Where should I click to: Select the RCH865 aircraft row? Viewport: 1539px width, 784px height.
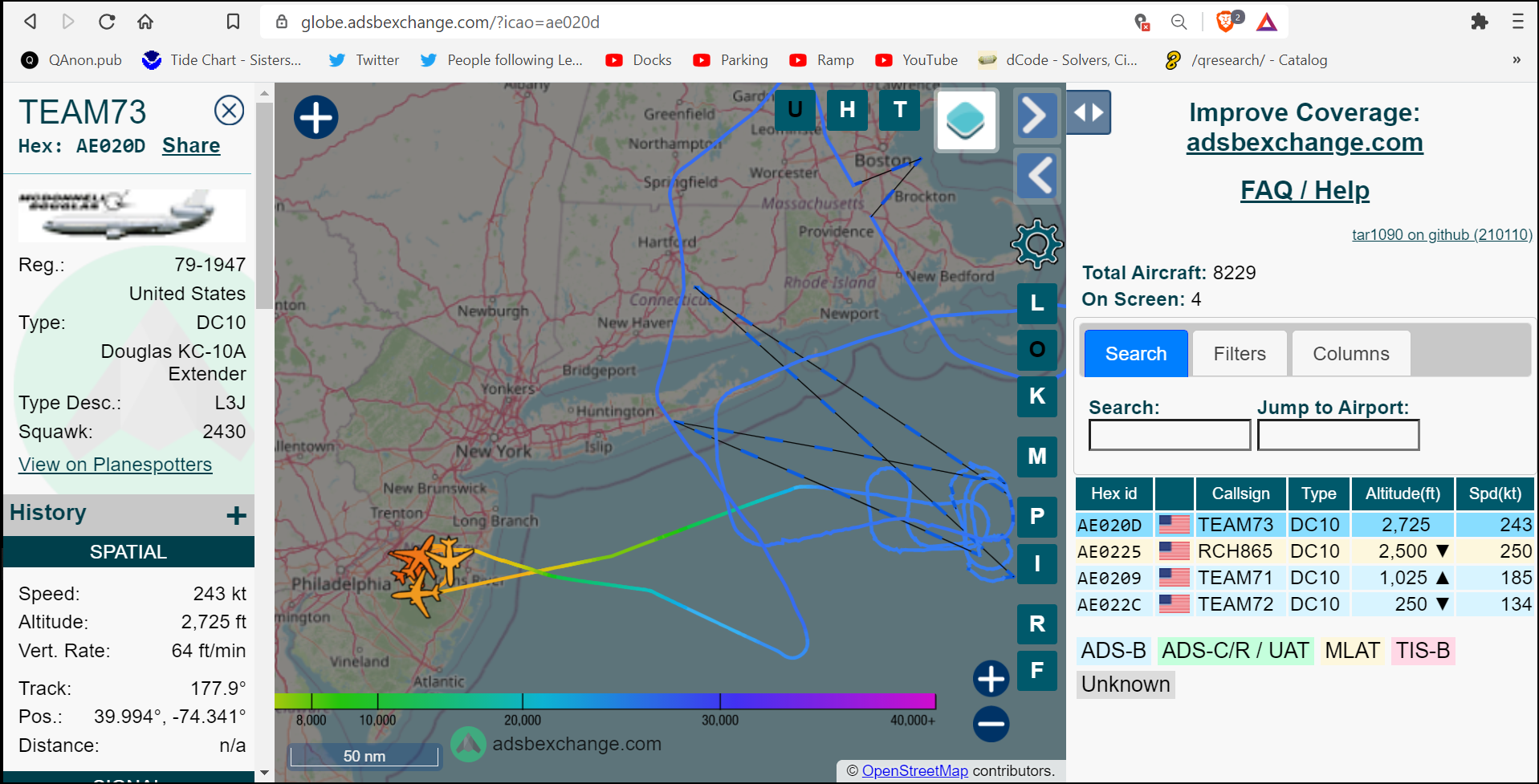click(1305, 551)
